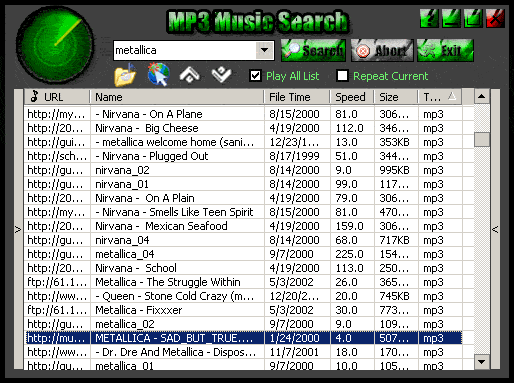
Task: Sort list by the Name column header
Action: (x=177, y=97)
